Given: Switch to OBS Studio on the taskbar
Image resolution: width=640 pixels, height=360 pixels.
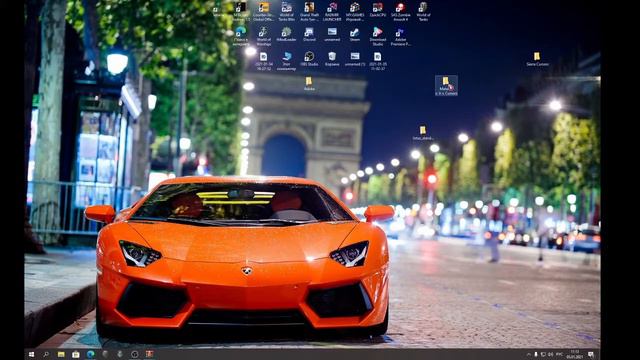Looking at the screenshot, I should tap(135, 354).
